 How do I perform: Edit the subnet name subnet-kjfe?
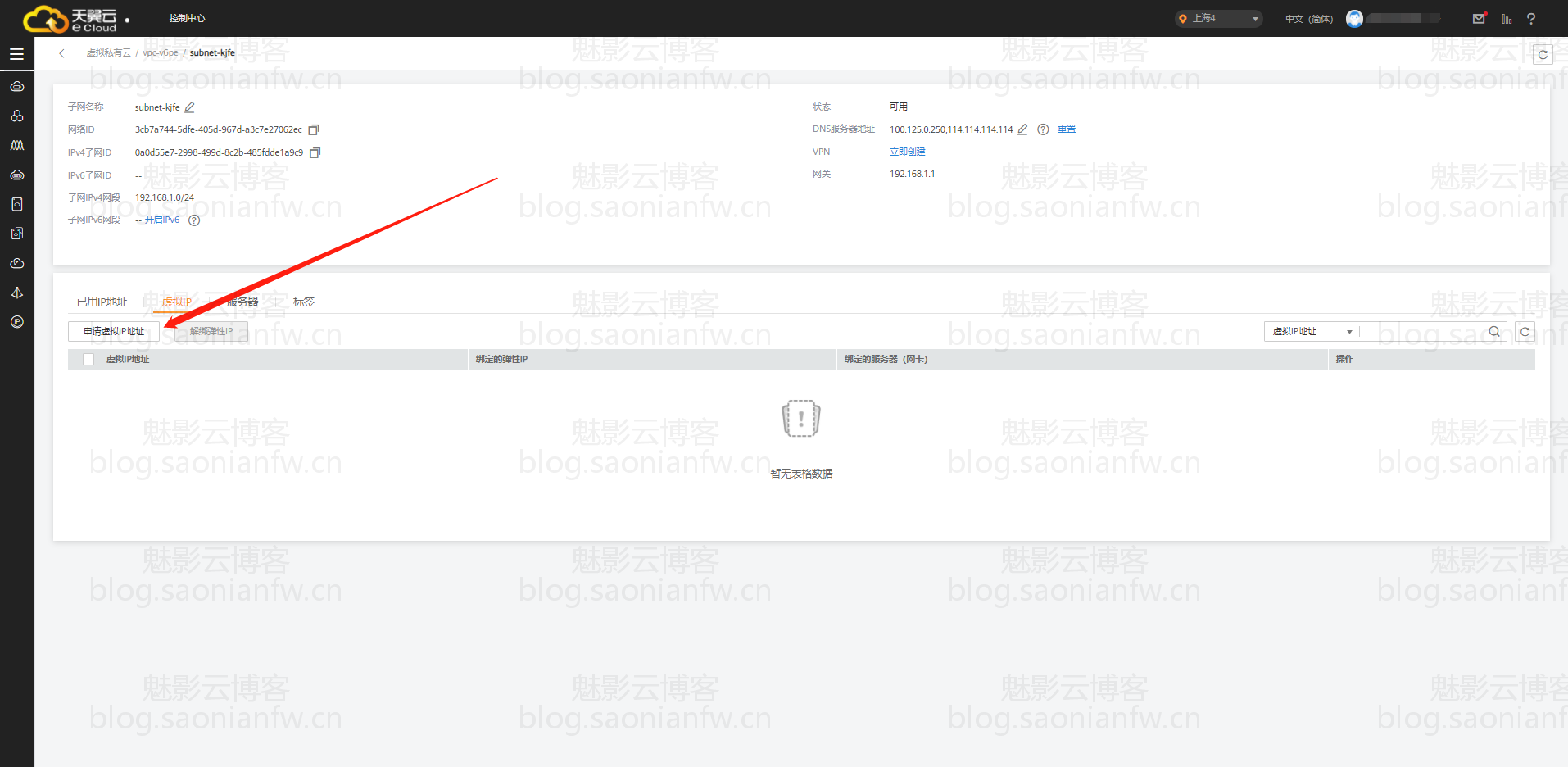[x=190, y=107]
